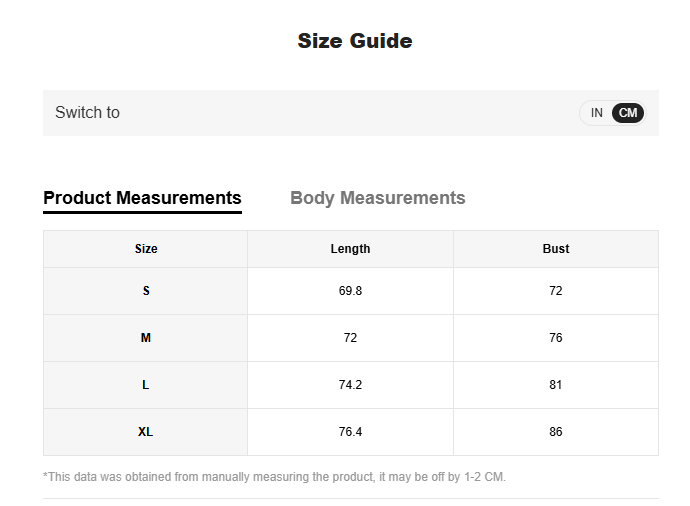Click the Size column header
The image size is (690, 506).
click(x=146, y=249)
